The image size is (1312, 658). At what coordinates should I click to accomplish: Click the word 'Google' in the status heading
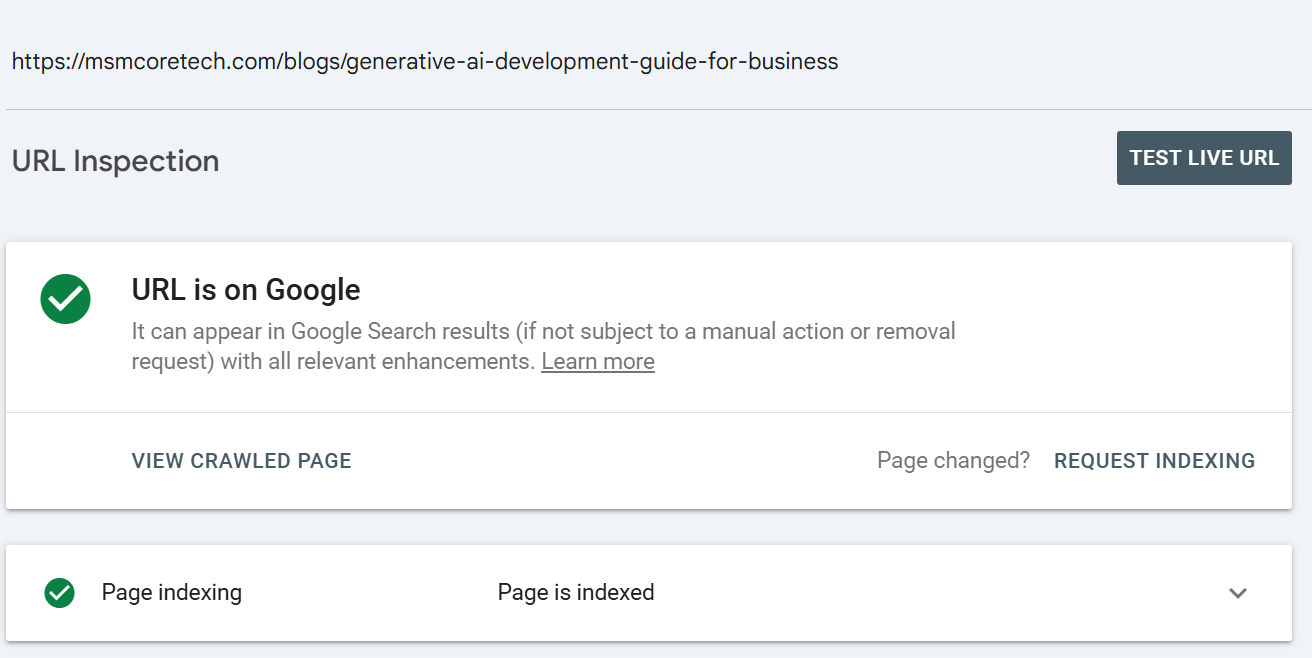coord(314,290)
